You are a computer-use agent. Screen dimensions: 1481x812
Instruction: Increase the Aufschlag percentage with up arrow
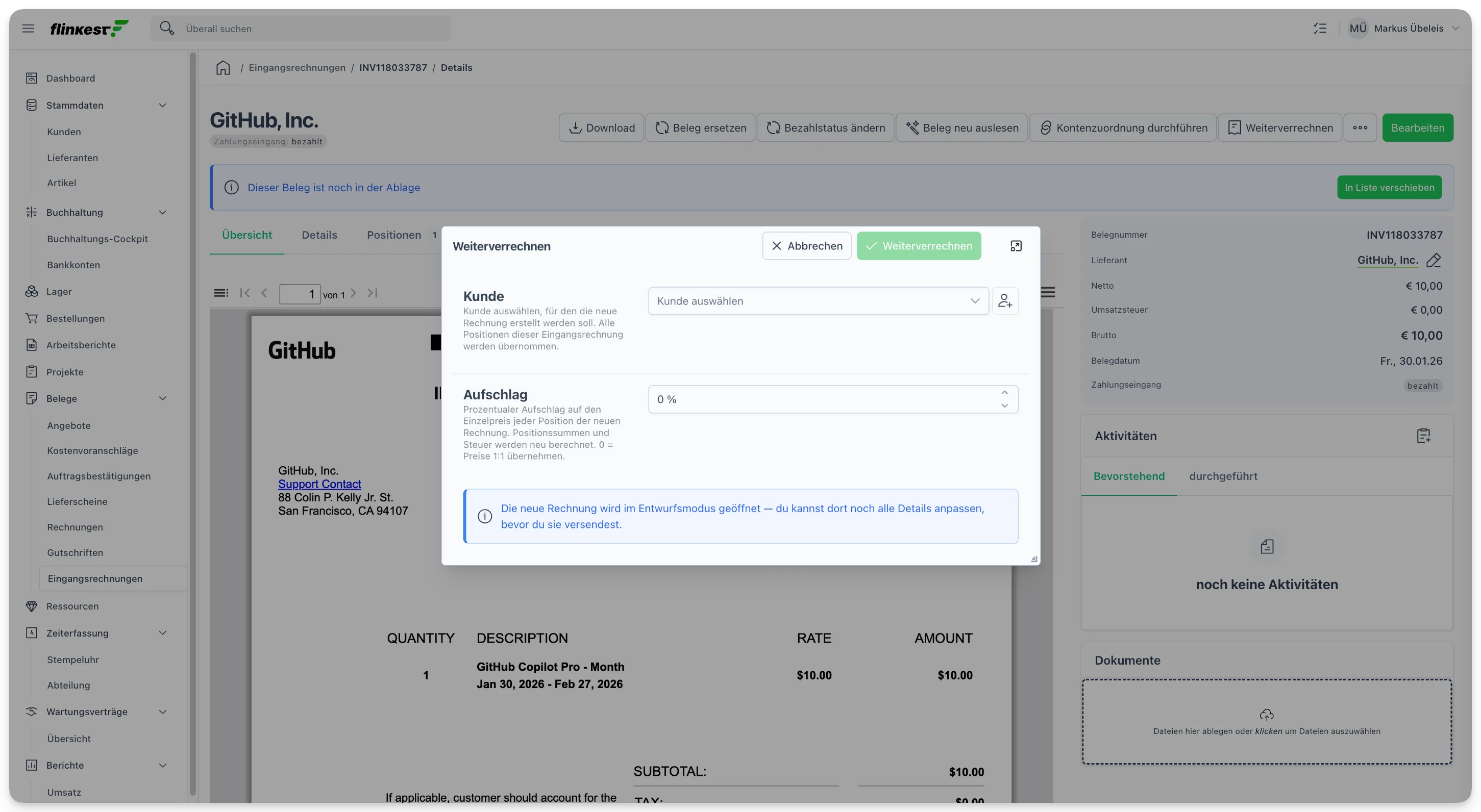1004,393
